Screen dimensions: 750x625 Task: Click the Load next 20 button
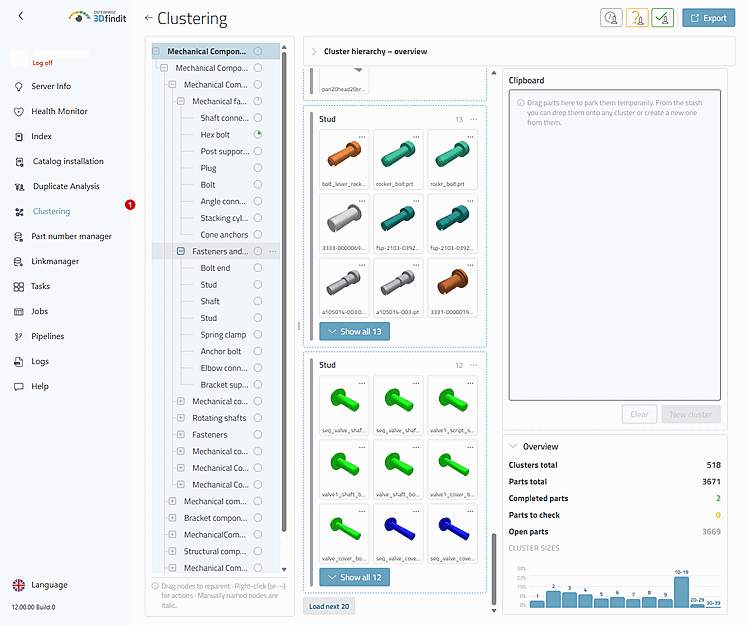[329, 606]
